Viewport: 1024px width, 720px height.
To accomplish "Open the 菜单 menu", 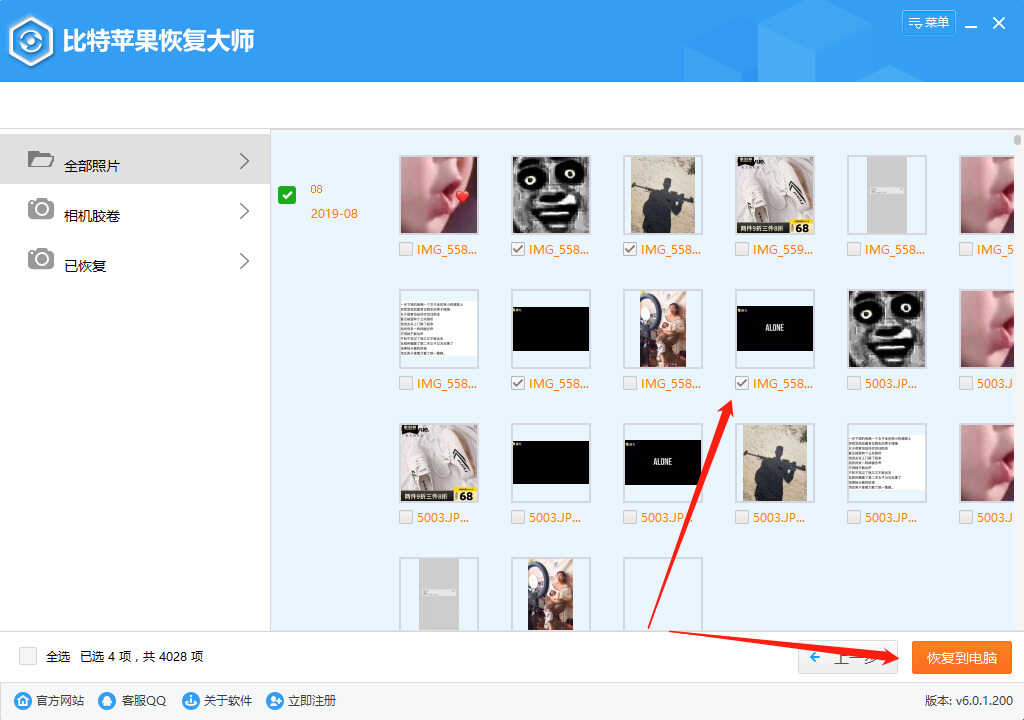I will [929, 22].
